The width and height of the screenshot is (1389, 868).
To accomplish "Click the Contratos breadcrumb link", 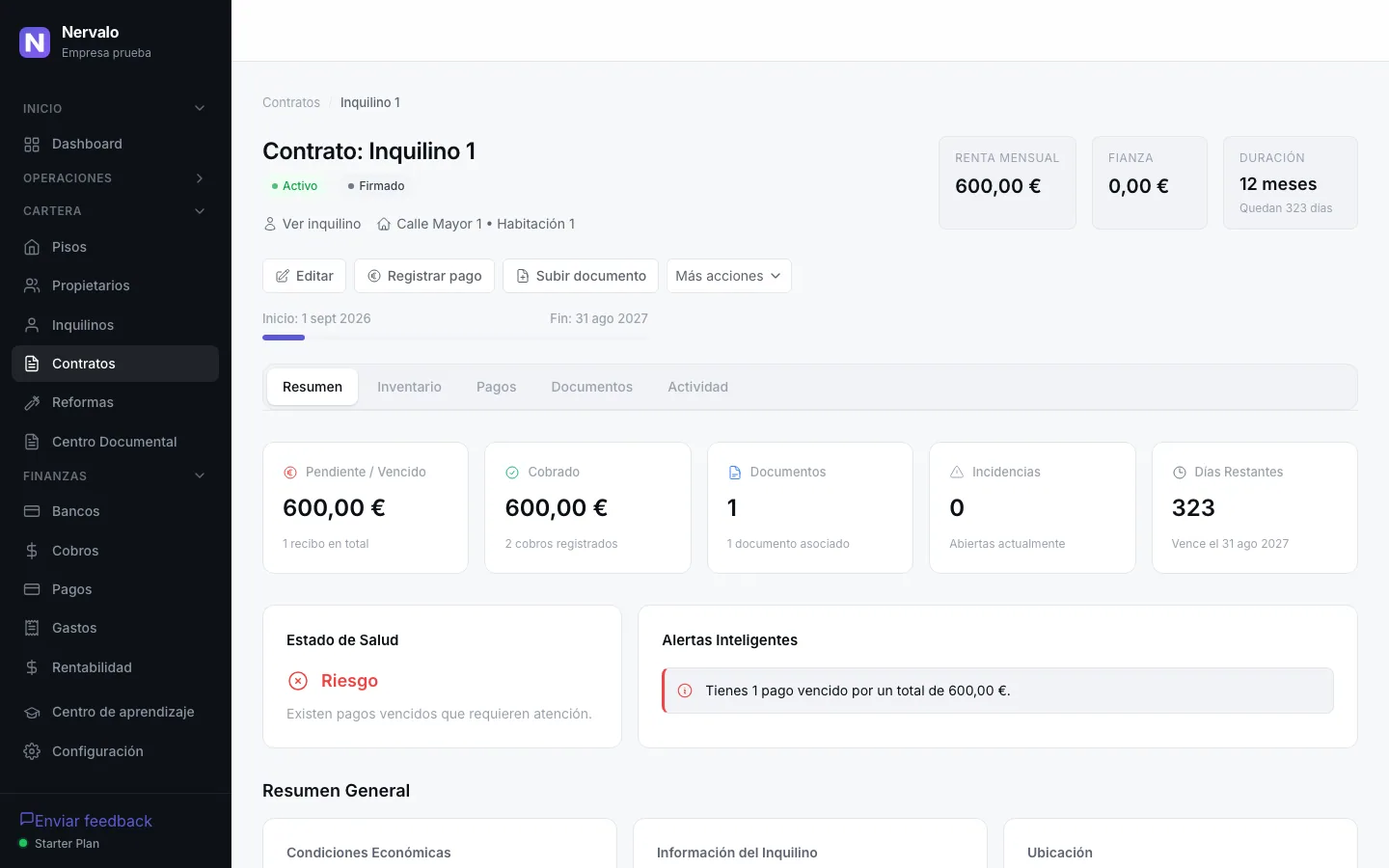I will pyautogui.click(x=291, y=102).
